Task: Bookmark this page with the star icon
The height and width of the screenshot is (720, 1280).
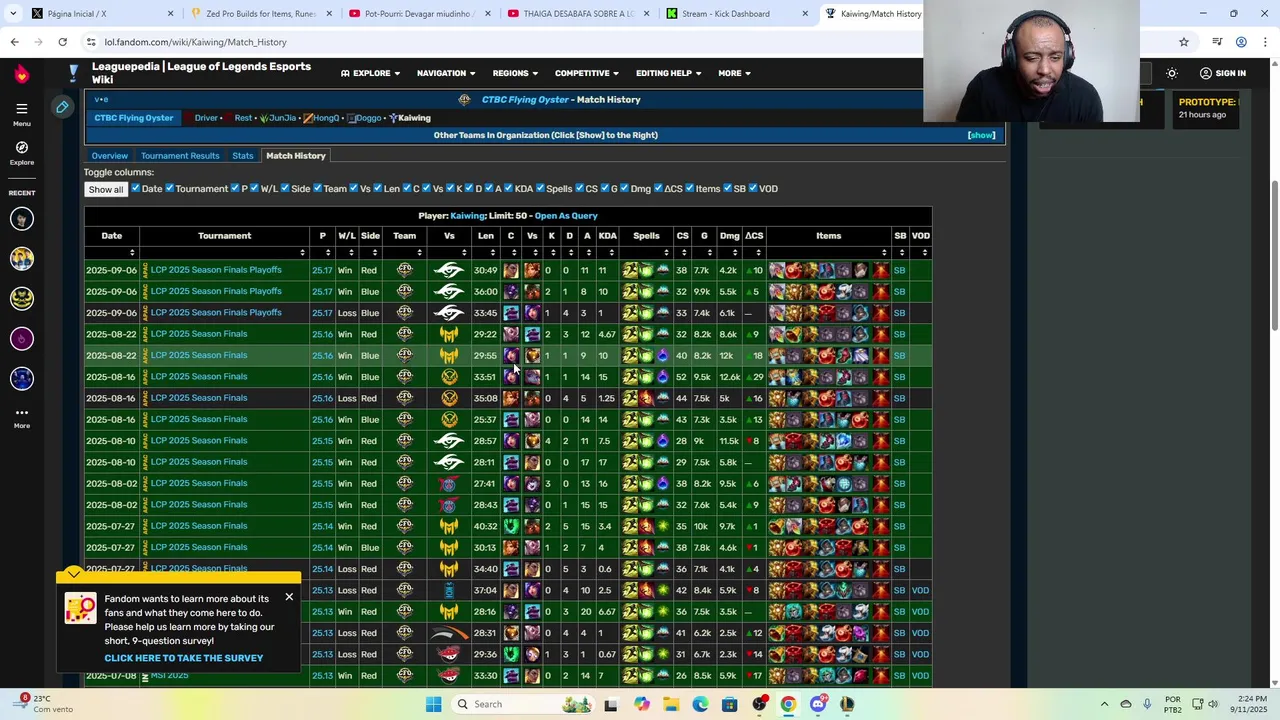Action: click(x=1184, y=42)
